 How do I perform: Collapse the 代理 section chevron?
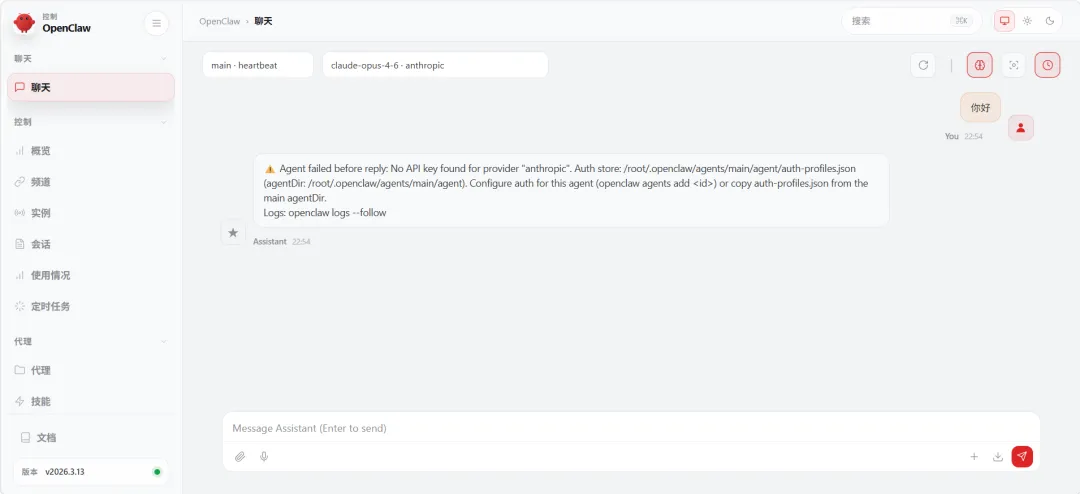coord(164,341)
